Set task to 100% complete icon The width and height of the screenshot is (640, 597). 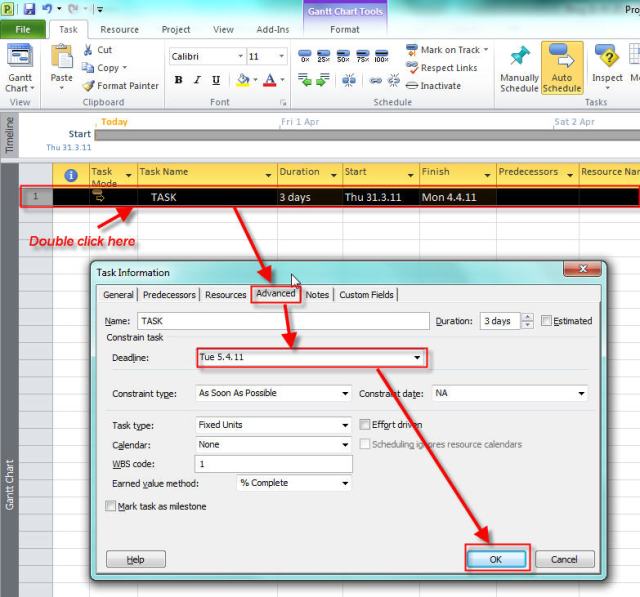pos(381,57)
